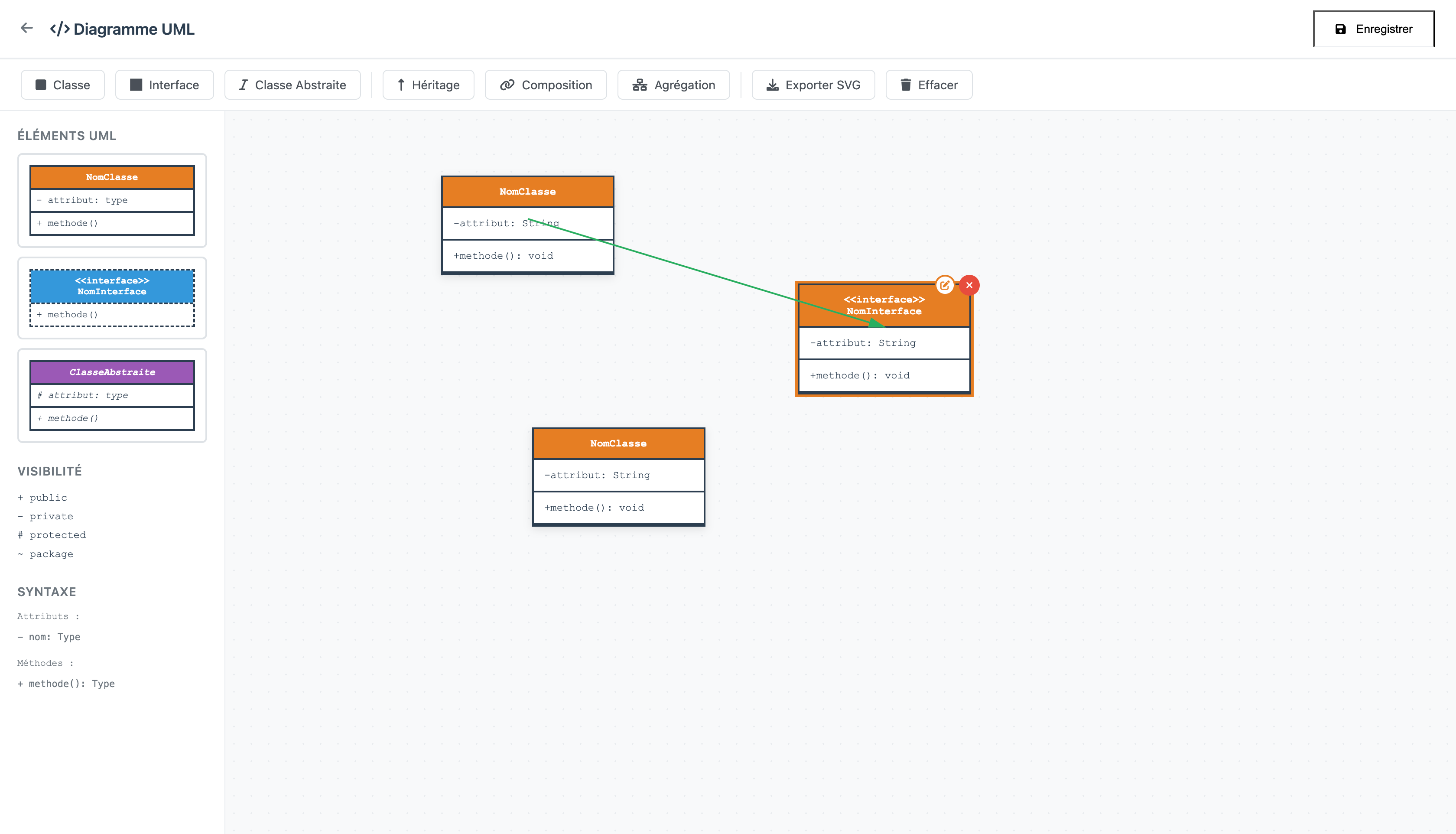Select the Héritage relation tool
This screenshot has height=834, width=1456.
coord(428,84)
